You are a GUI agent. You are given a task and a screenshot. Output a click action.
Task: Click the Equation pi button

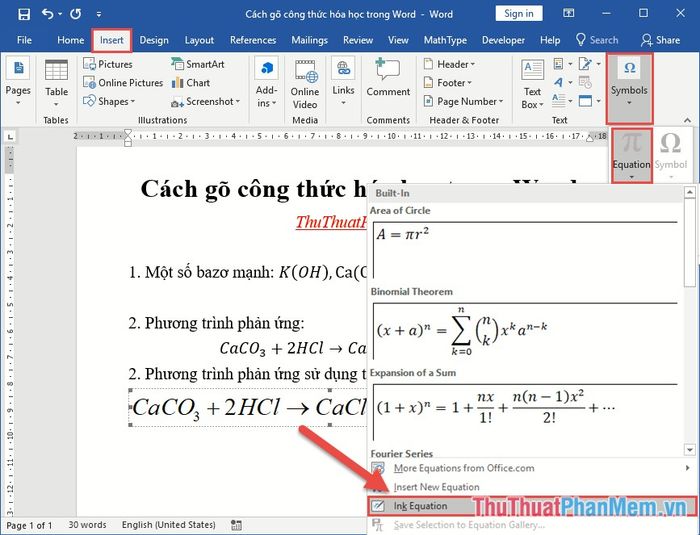point(632,155)
